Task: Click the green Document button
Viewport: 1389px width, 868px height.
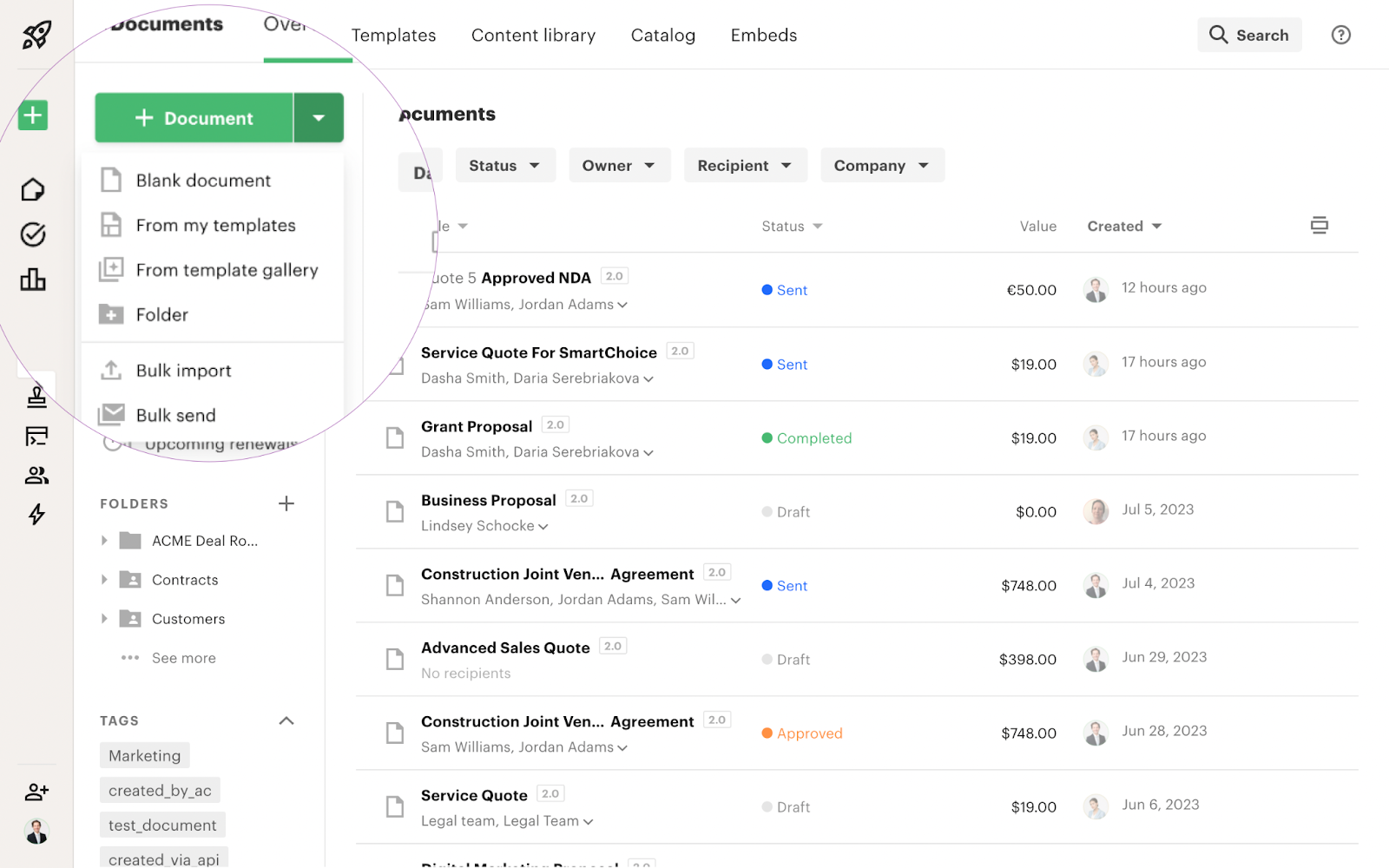Action: tap(194, 117)
